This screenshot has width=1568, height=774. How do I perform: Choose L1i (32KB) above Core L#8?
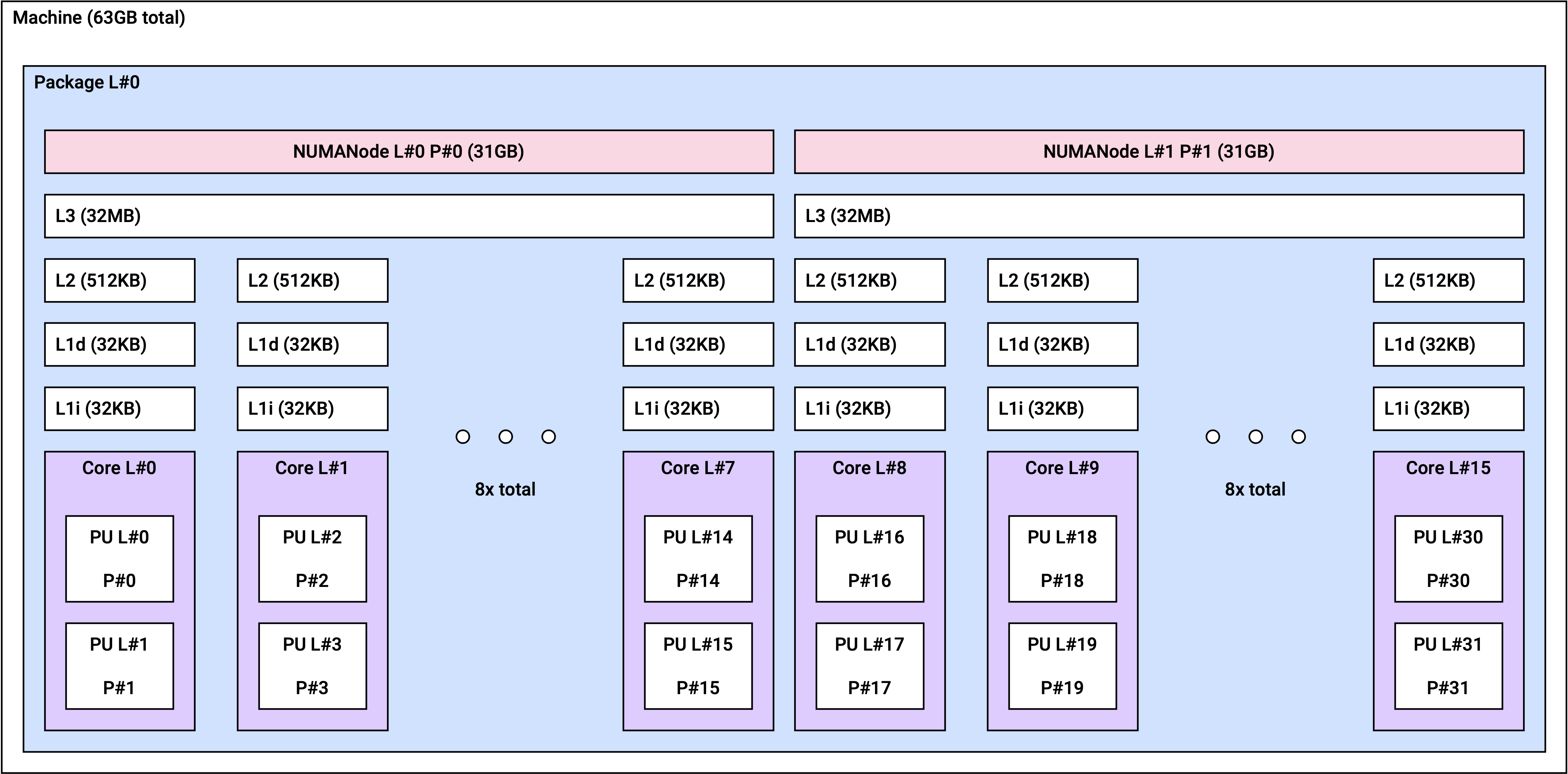tap(870, 409)
